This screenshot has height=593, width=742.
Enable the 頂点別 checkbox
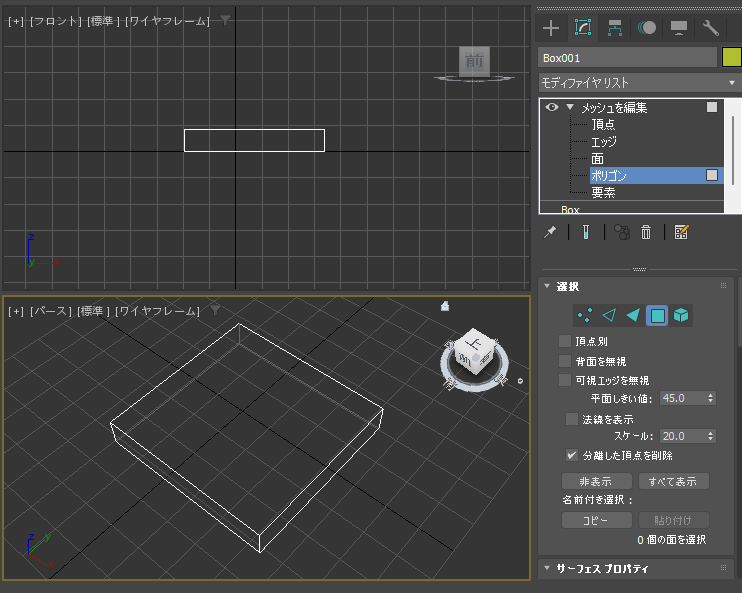click(565, 341)
